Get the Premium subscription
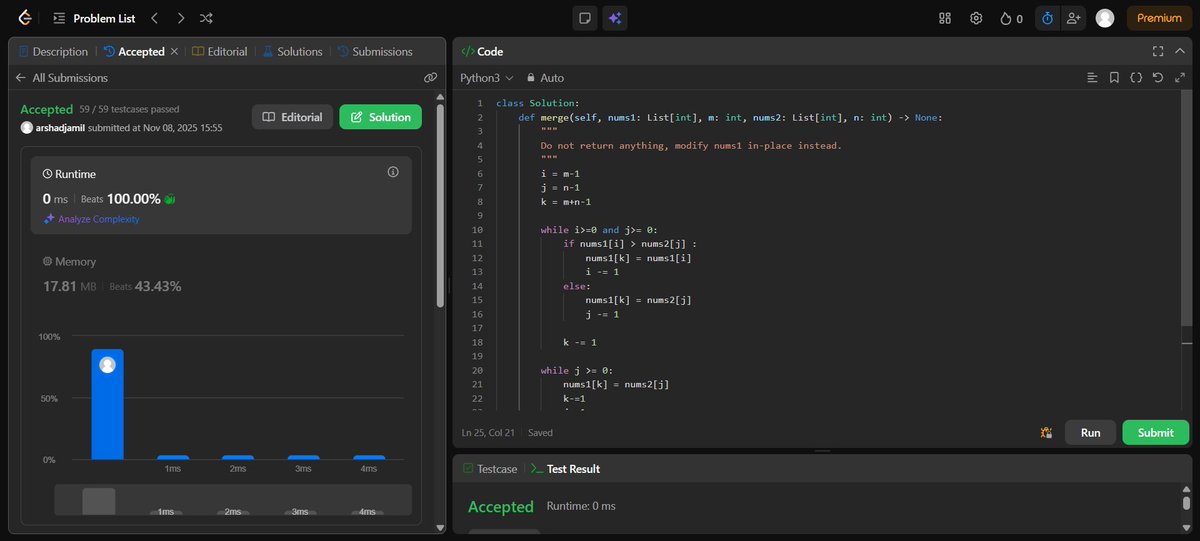Viewport: 1200px width, 541px height. tap(1159, 18)
